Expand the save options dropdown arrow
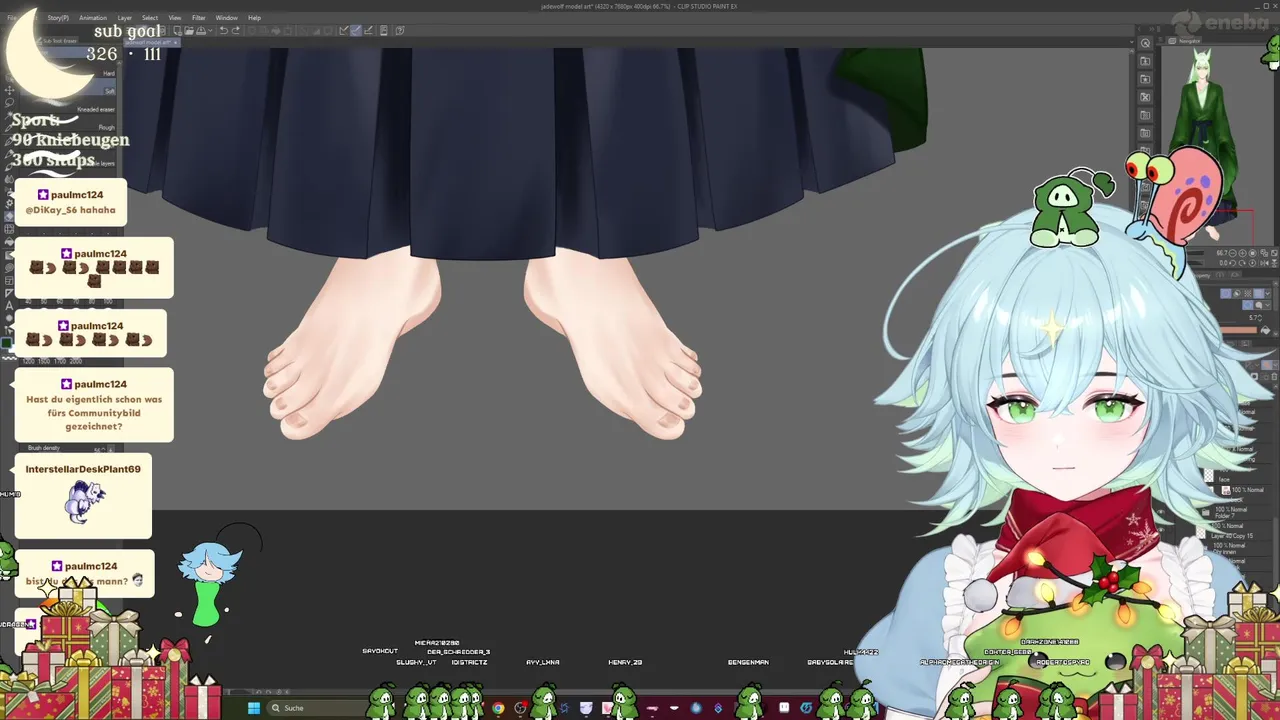 coord(210,30)
